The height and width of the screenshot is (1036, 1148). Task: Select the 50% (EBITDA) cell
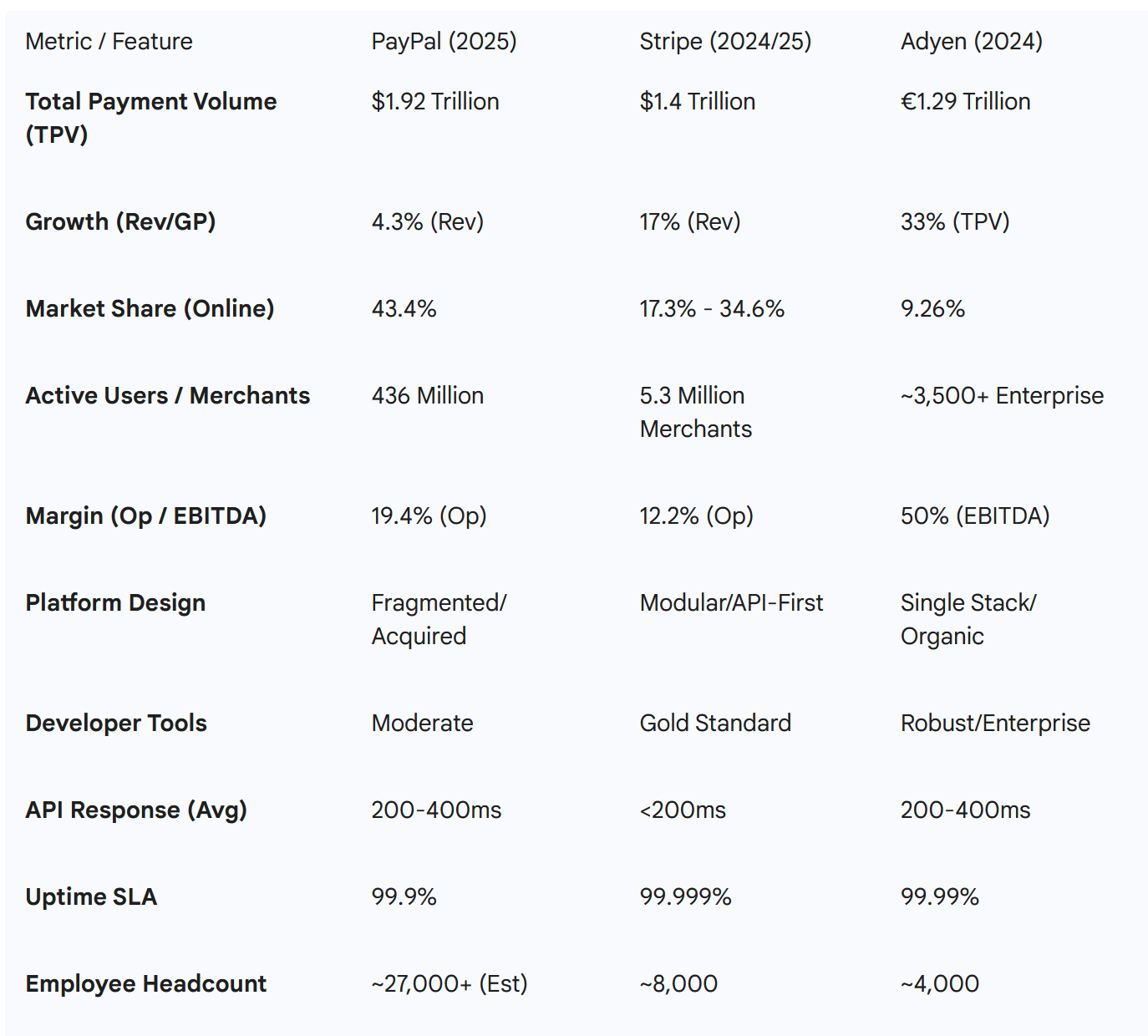[974, 515]
